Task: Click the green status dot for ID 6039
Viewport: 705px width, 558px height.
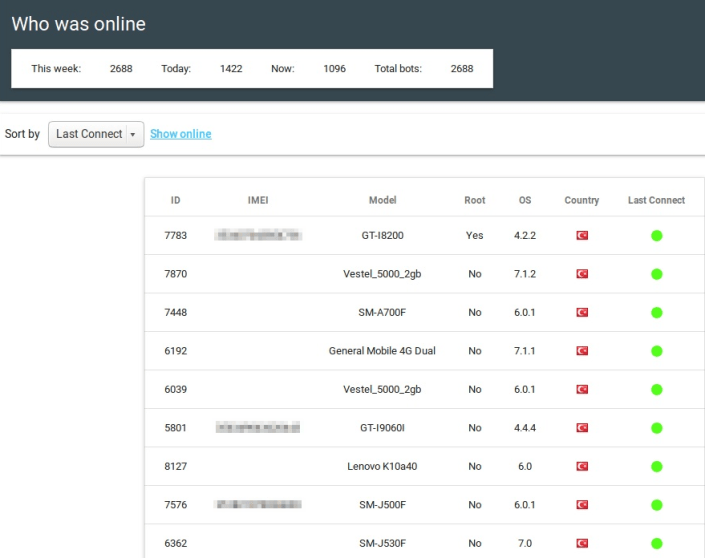Action: click(657, 390)
